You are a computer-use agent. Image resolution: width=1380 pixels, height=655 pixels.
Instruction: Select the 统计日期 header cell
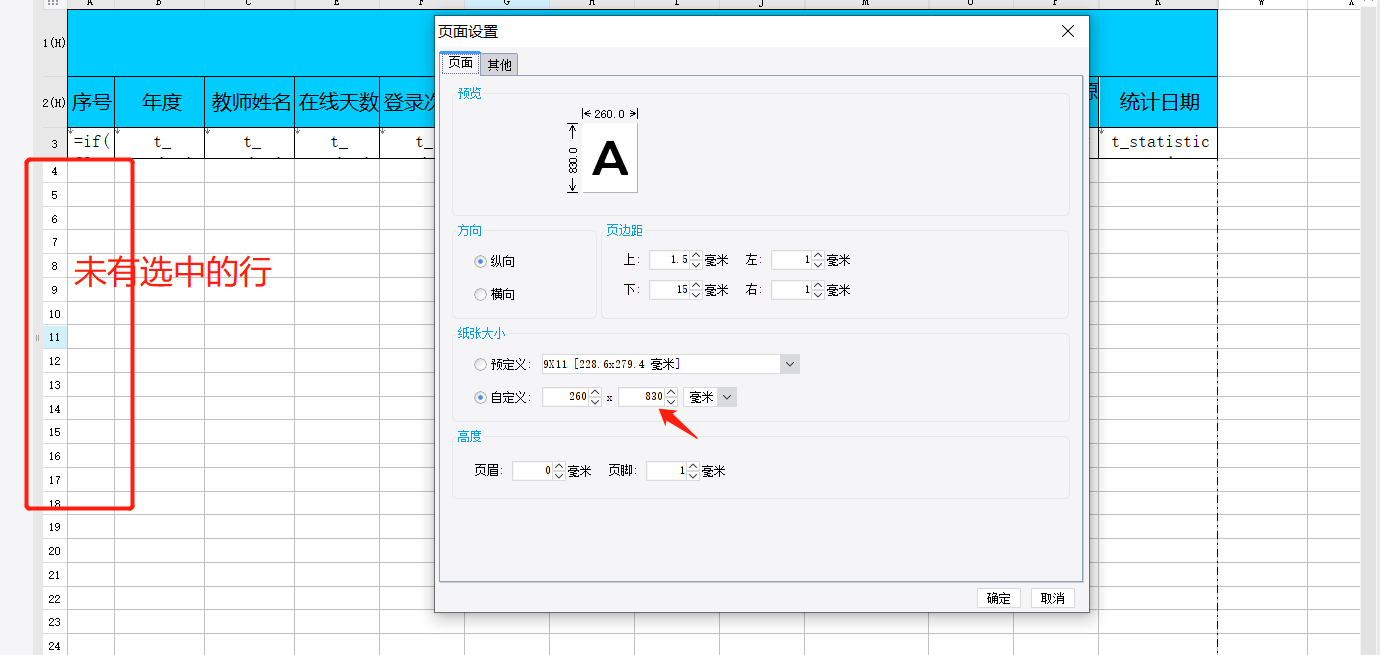click(x=1158, y=102)
